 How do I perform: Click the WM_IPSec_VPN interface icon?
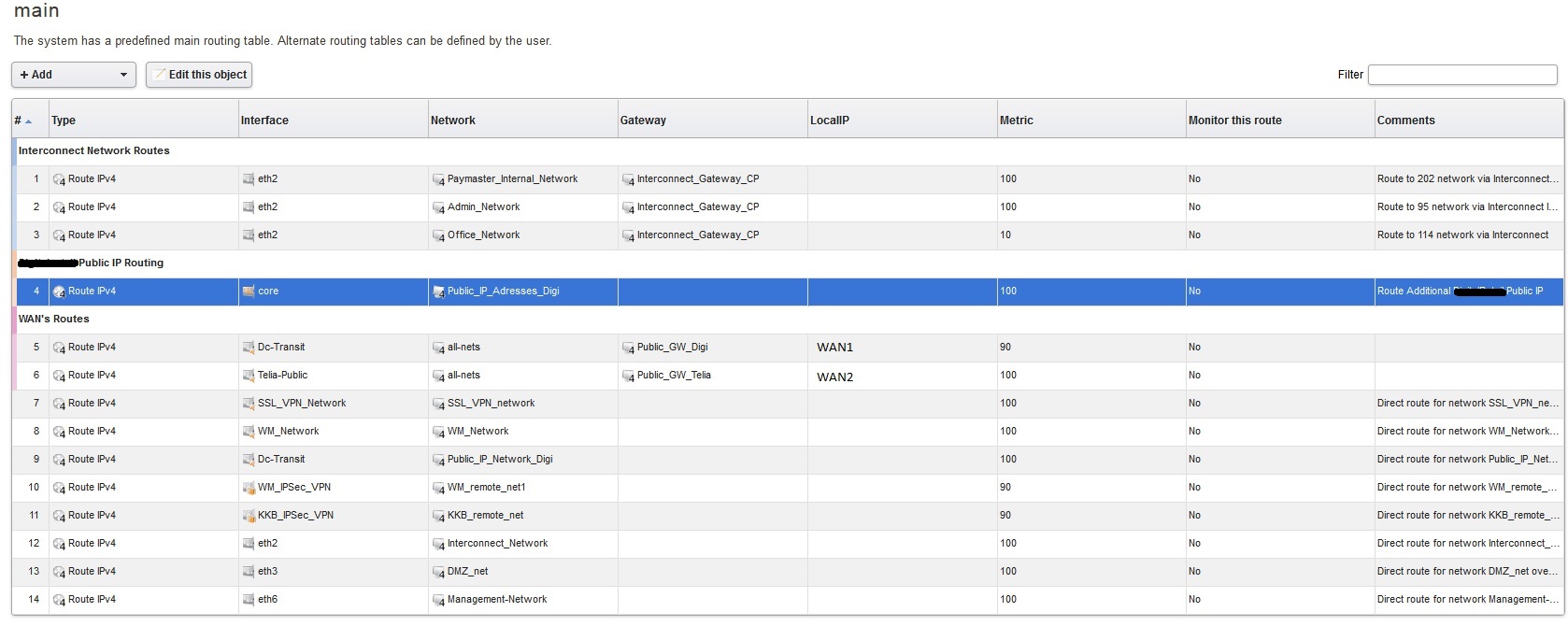click(249, 488)
